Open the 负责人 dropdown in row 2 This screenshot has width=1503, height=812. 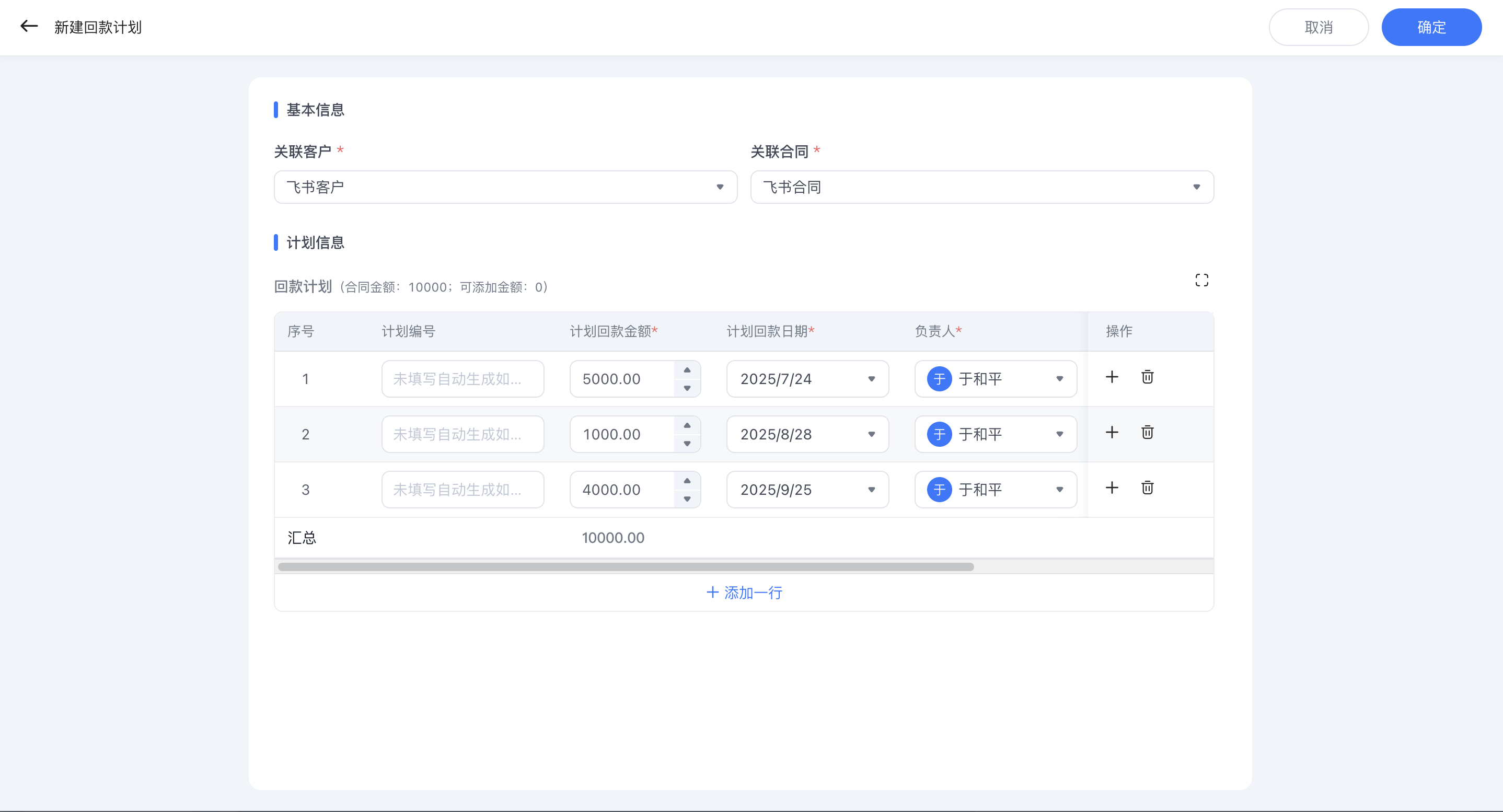[x=1060, y=434]
